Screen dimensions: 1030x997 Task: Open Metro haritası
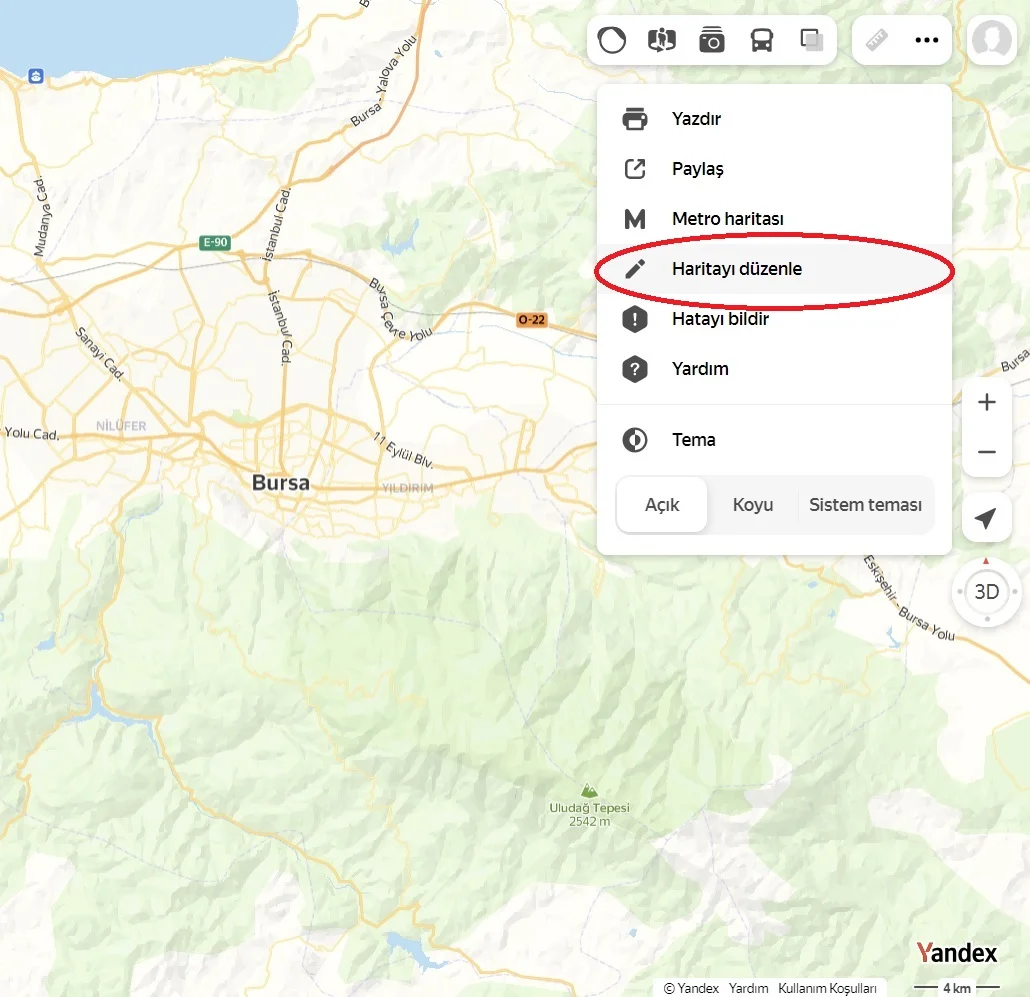[x=727, y=219]
